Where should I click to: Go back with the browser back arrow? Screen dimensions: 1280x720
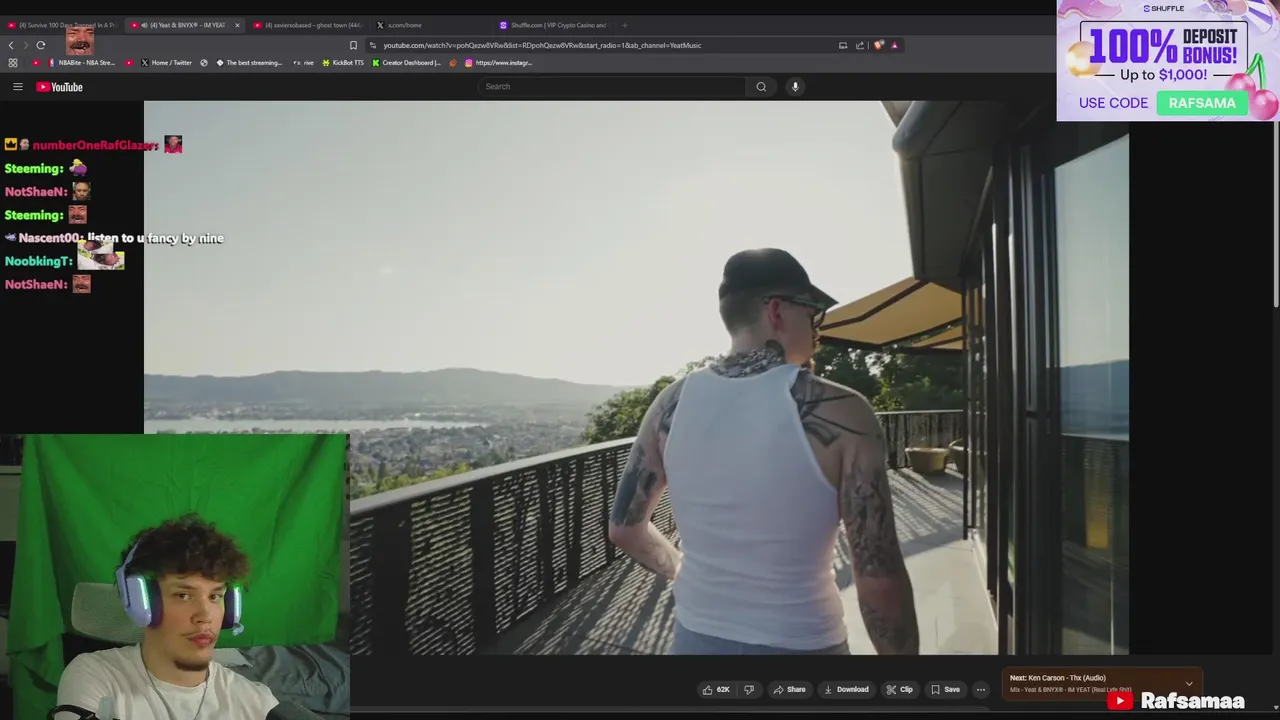pos(11,45)
